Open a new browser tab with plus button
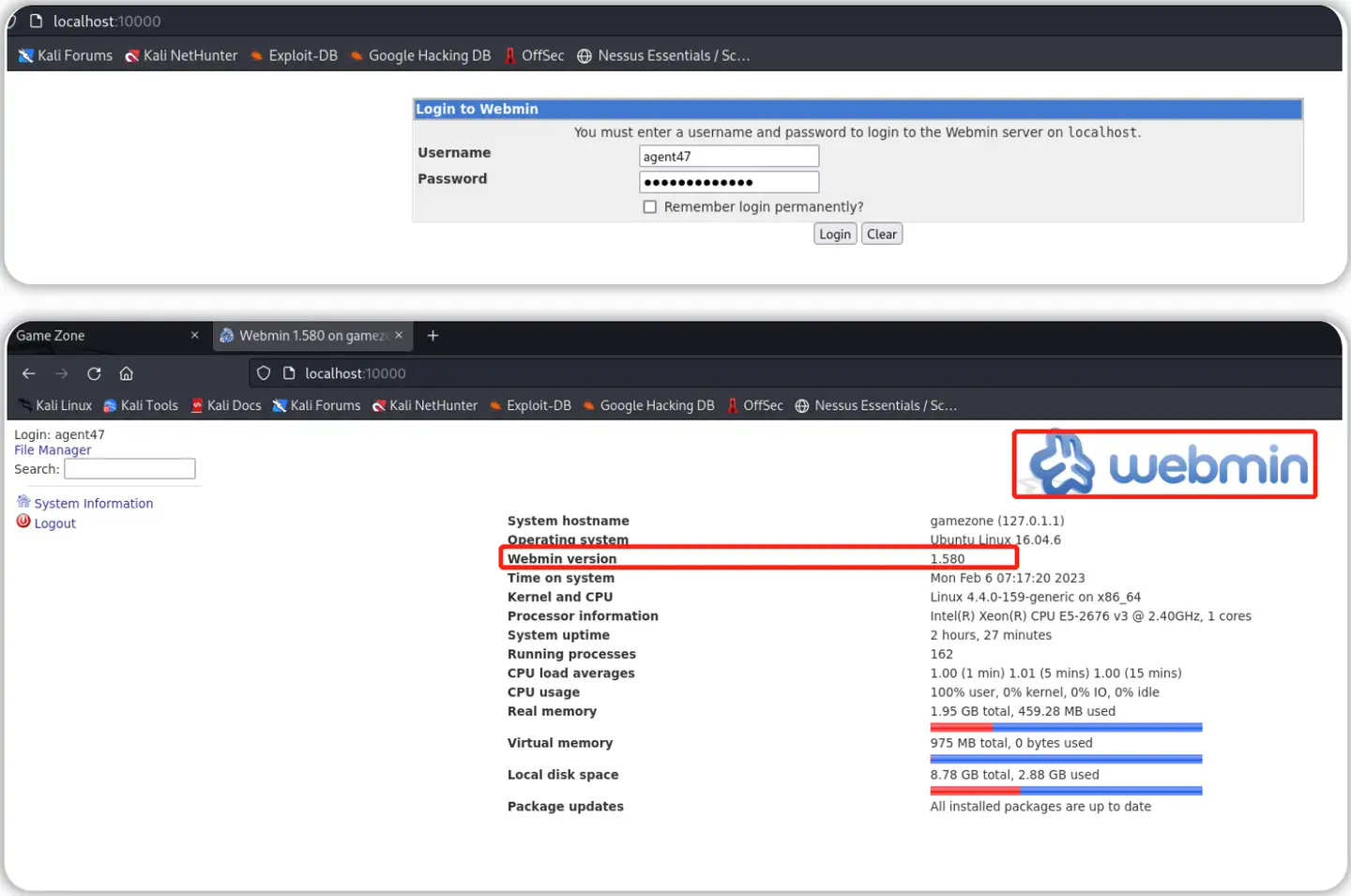1351x896 pixels. (x=433, y=336)
